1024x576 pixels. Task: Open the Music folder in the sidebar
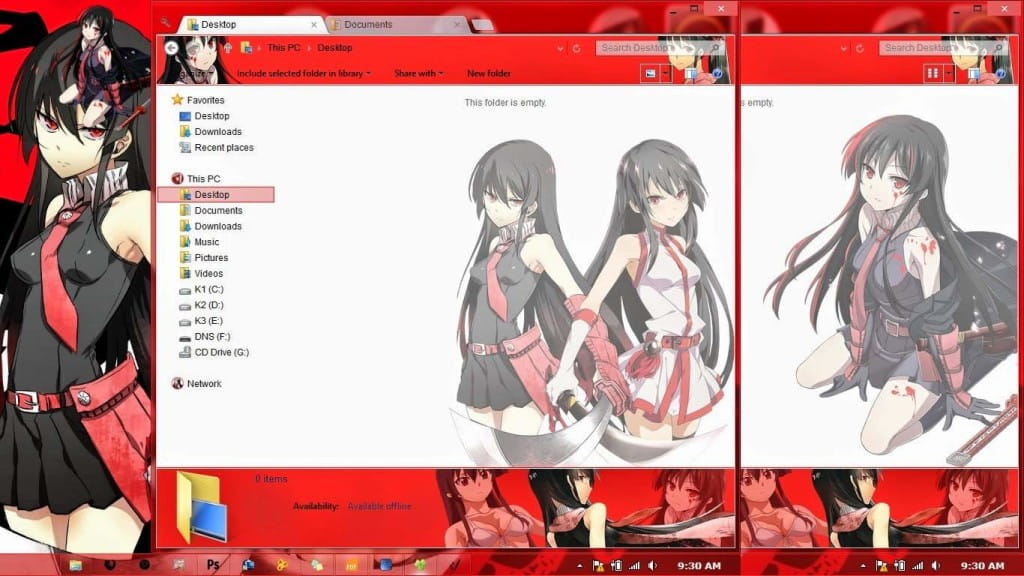point(206,241)
